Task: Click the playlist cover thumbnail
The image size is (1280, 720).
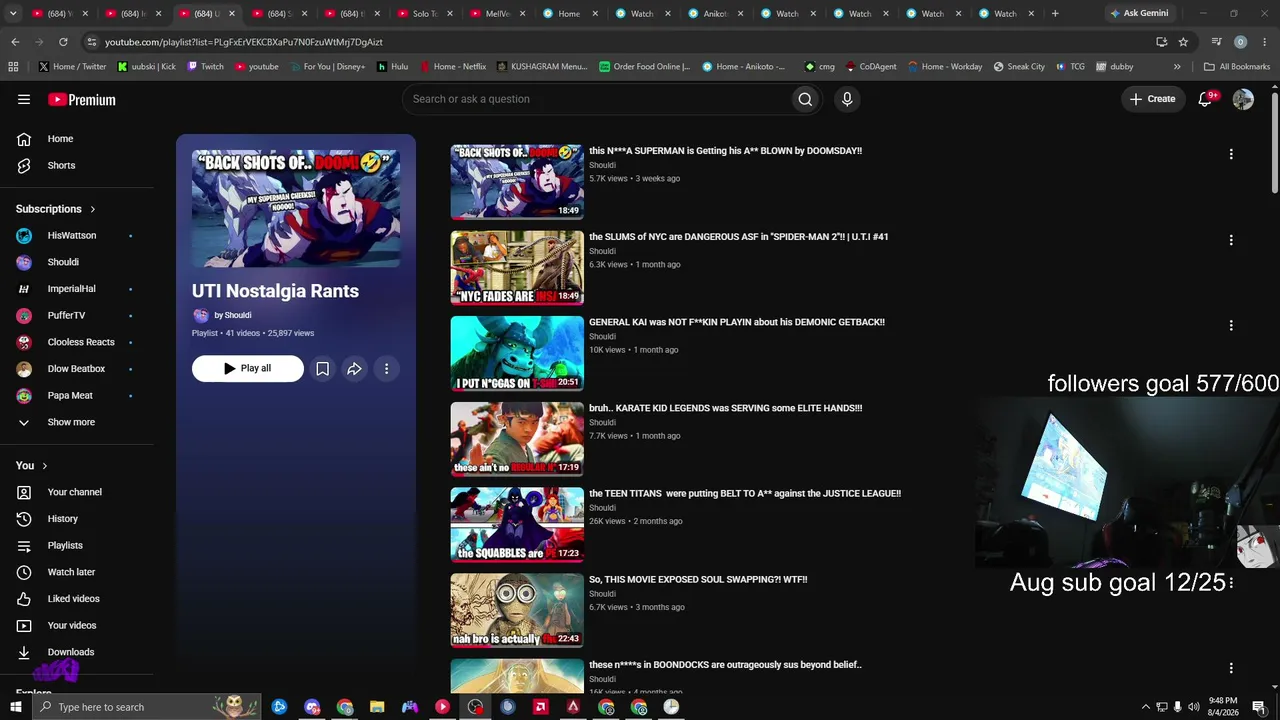Action: 296,209
